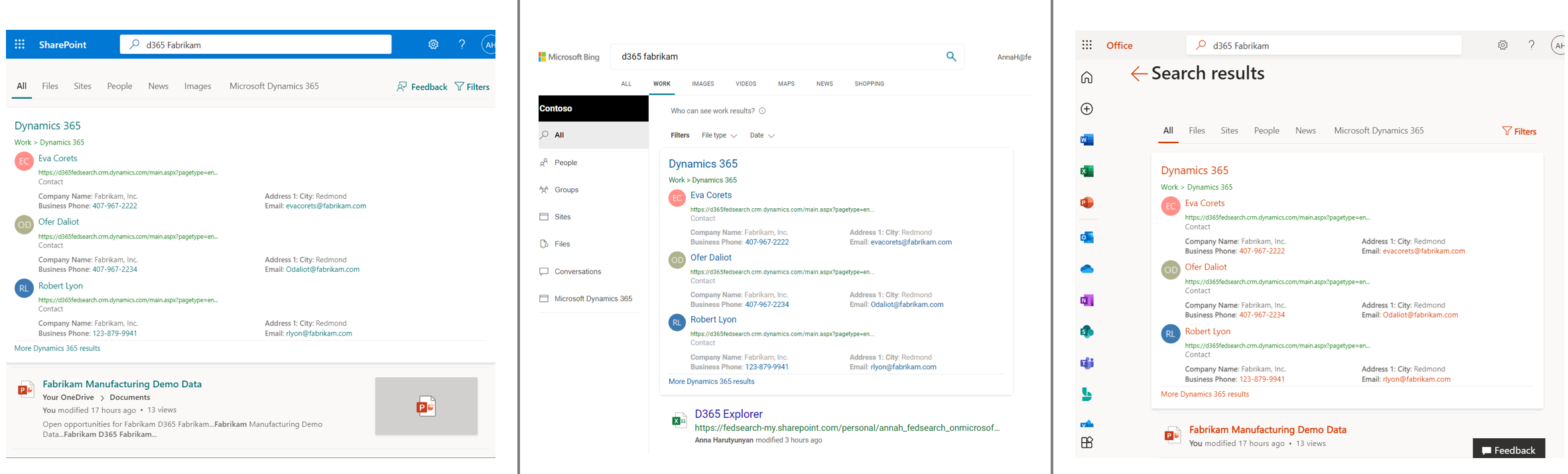Open All apps icon in Office sidebar
1568x474 pixels.
point(1086,443)
